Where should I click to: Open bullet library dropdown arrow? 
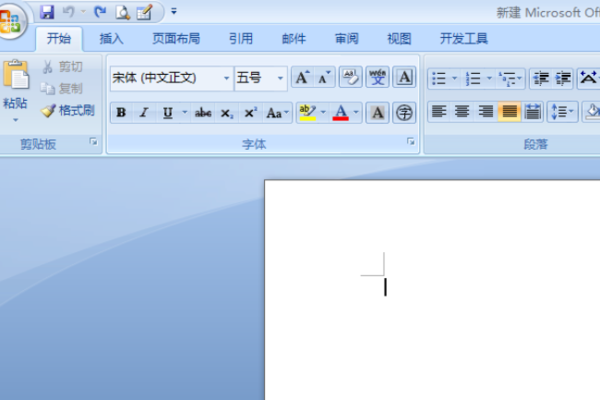point(455,78)
